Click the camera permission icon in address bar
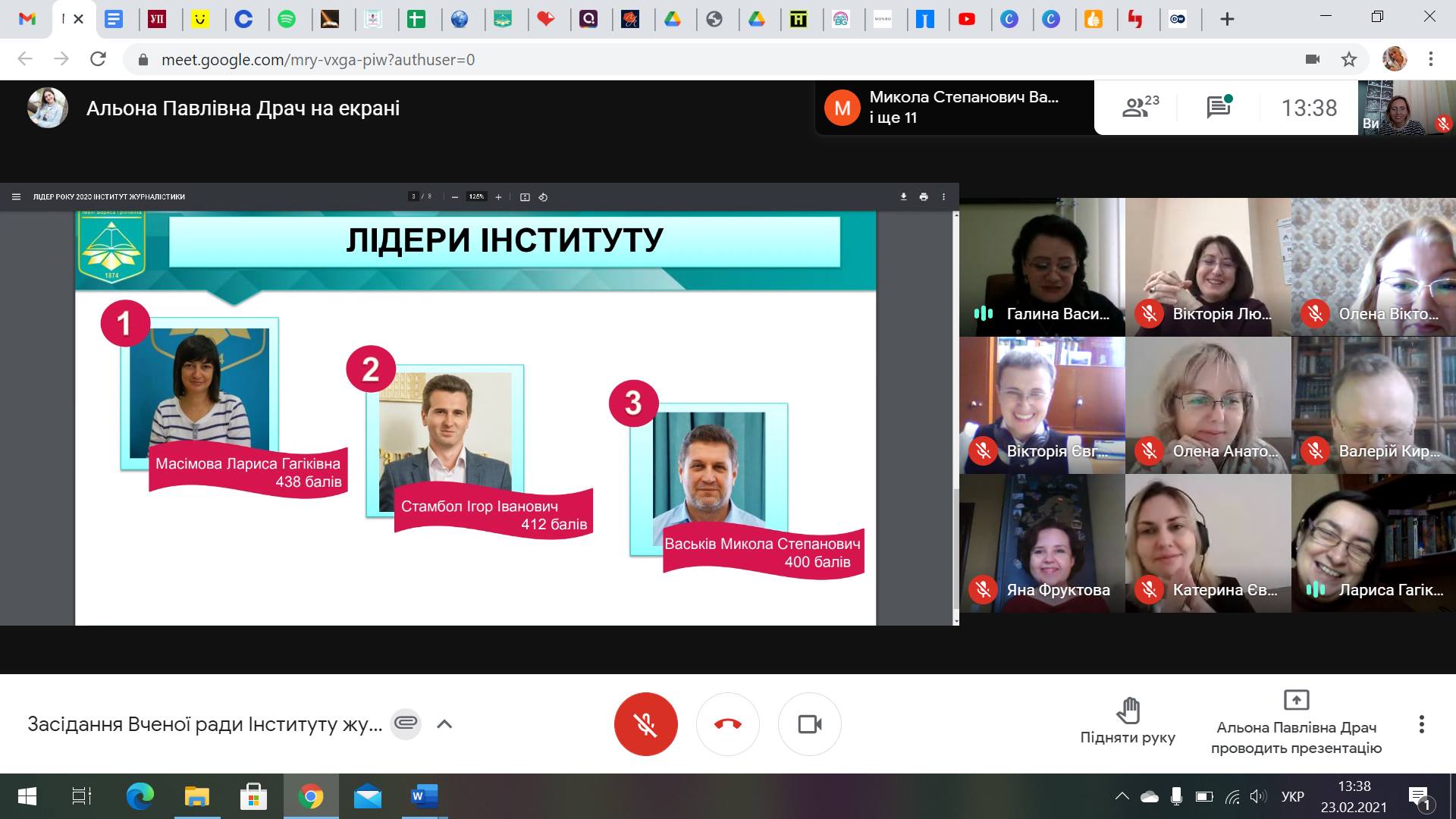 point(1313,59)
